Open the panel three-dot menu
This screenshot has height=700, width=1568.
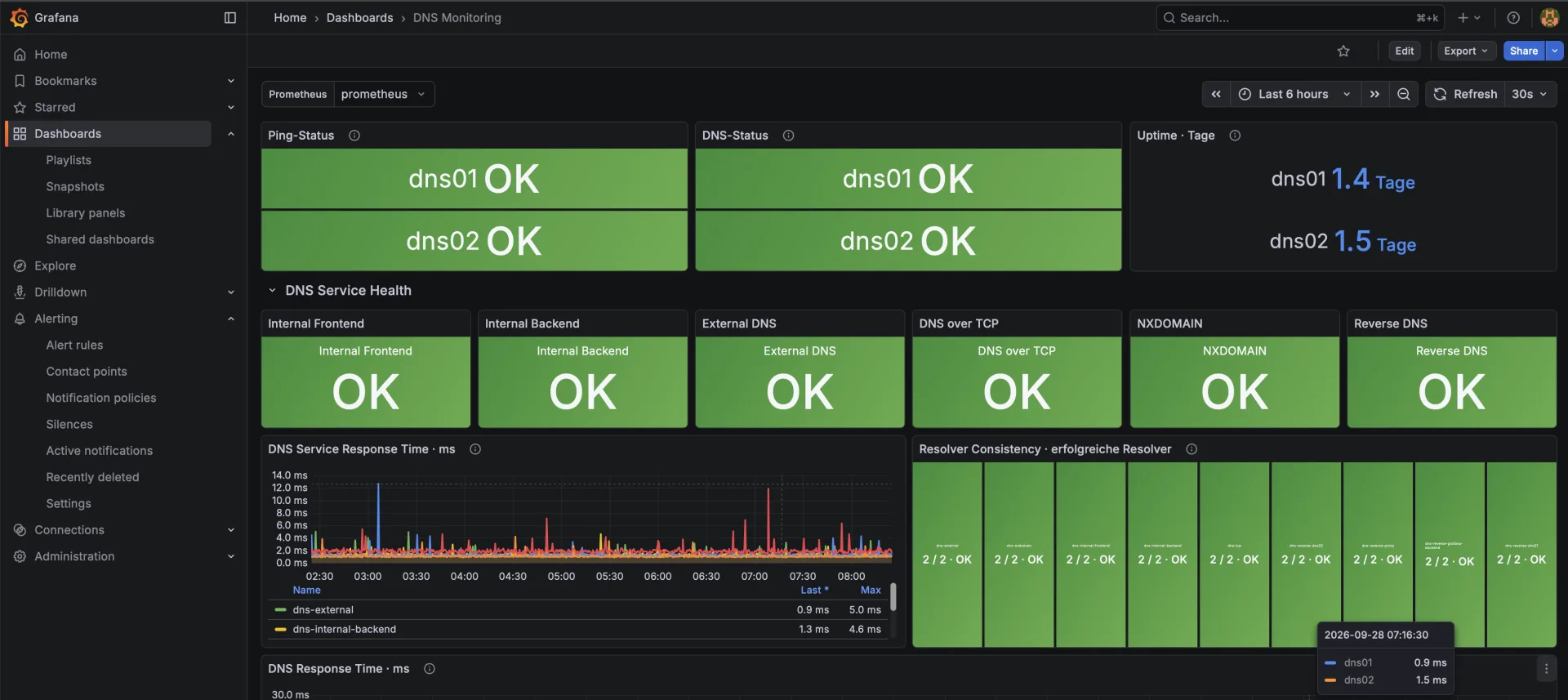1546,669
